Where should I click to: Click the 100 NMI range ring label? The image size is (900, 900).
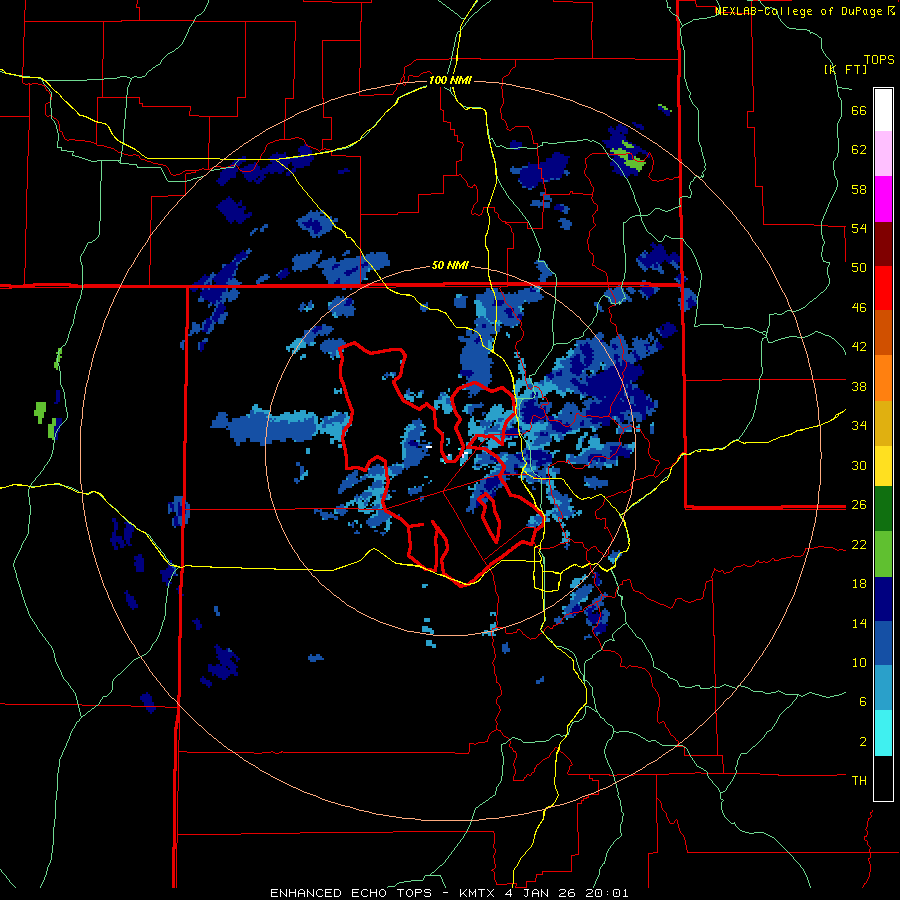[x=450, y=80]
